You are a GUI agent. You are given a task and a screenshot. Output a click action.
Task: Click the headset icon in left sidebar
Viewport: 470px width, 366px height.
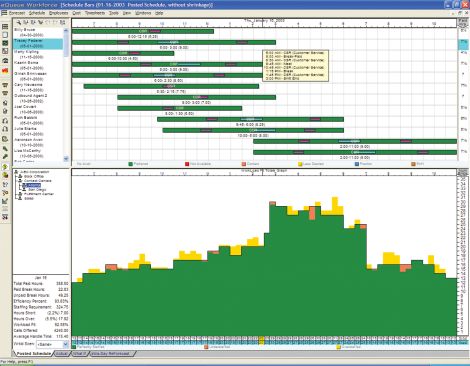click(x=5, y=121)
